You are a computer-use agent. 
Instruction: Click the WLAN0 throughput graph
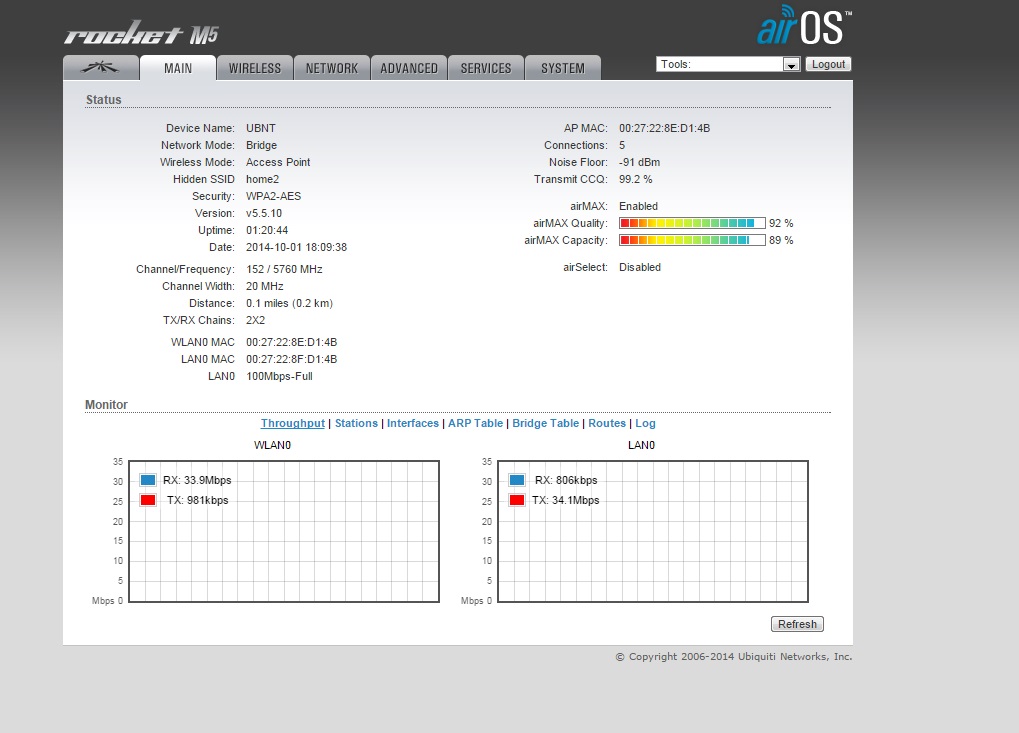[284, 532]
